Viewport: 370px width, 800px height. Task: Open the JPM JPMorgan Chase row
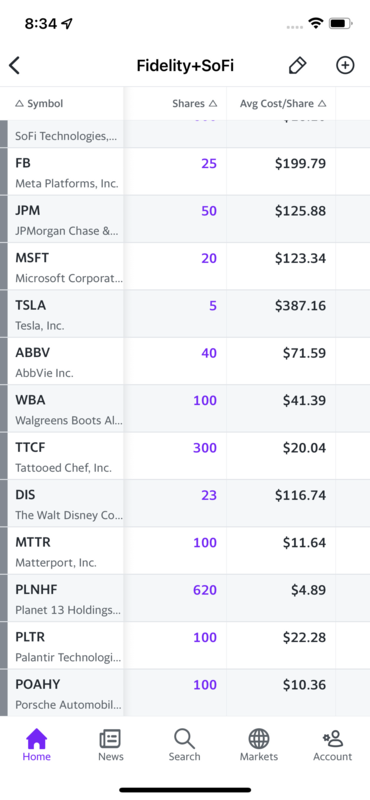click(185, 219)
